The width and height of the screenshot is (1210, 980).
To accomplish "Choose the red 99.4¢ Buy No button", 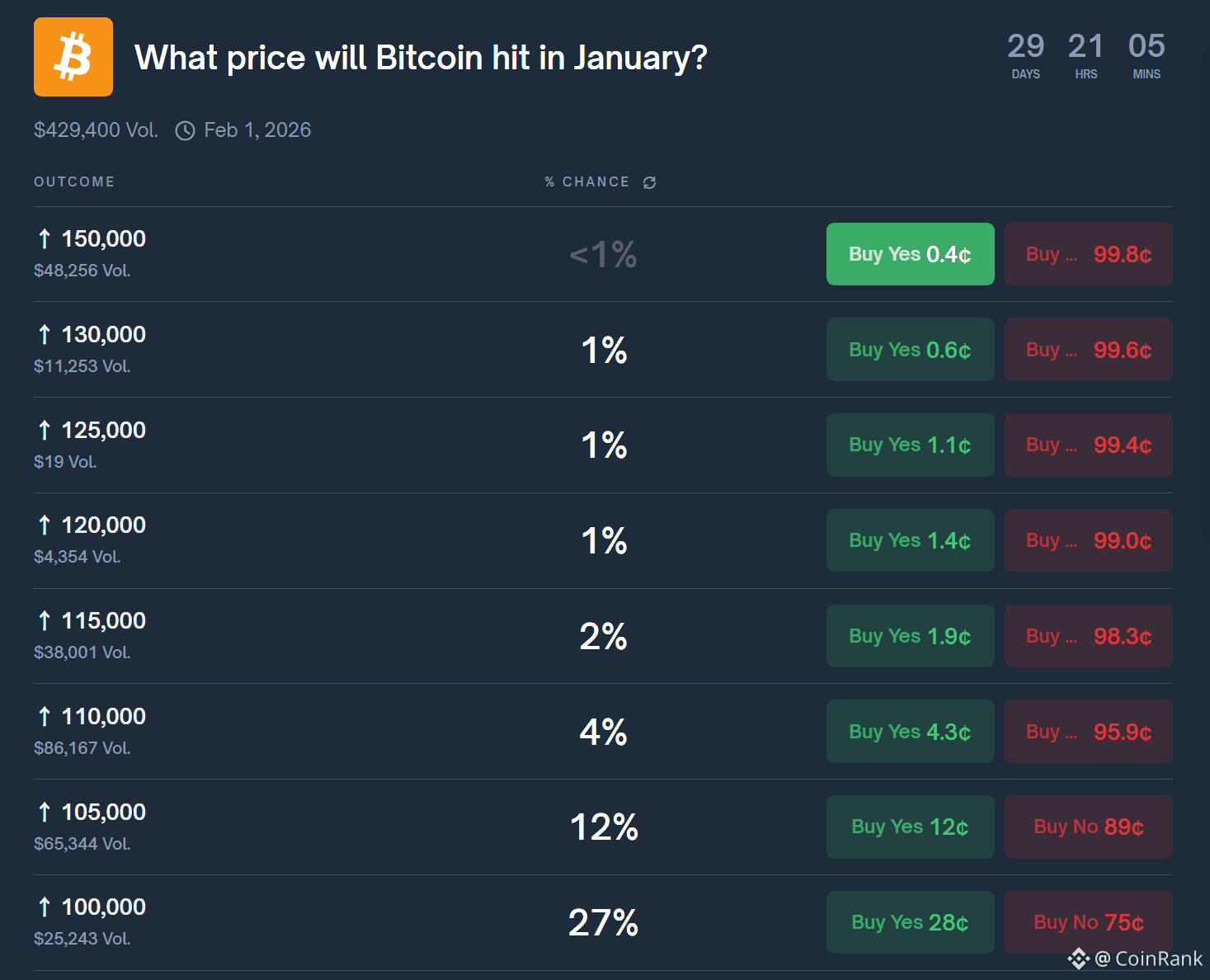I will pos(1088,445).
